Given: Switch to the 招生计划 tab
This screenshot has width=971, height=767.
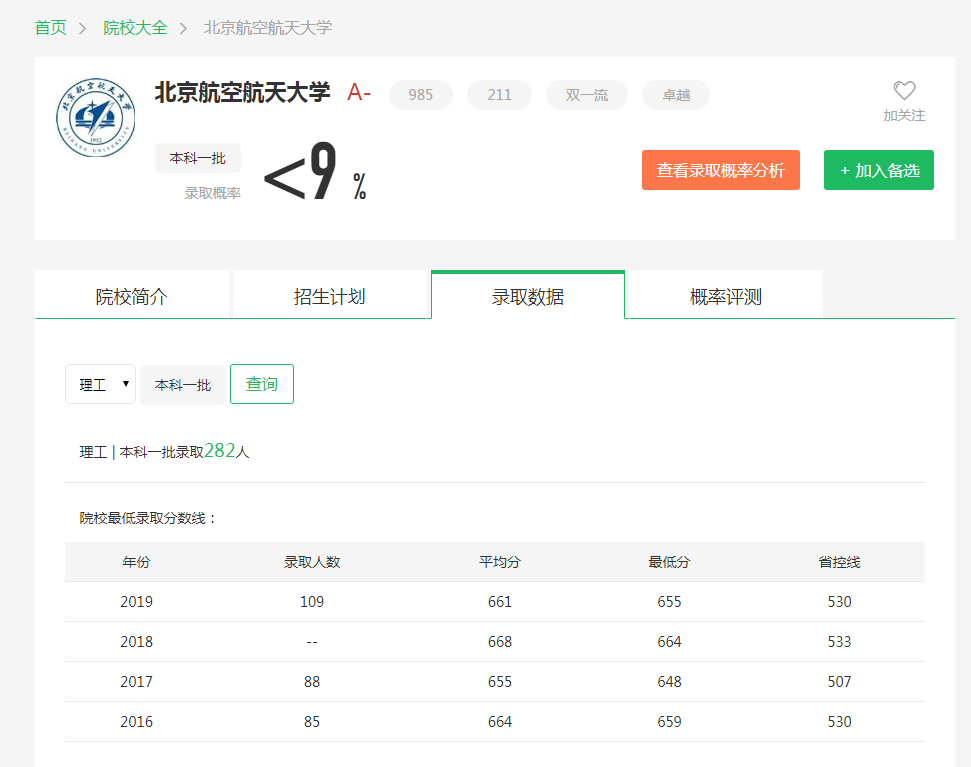Looking at the screenshot, I should [330, 295].
